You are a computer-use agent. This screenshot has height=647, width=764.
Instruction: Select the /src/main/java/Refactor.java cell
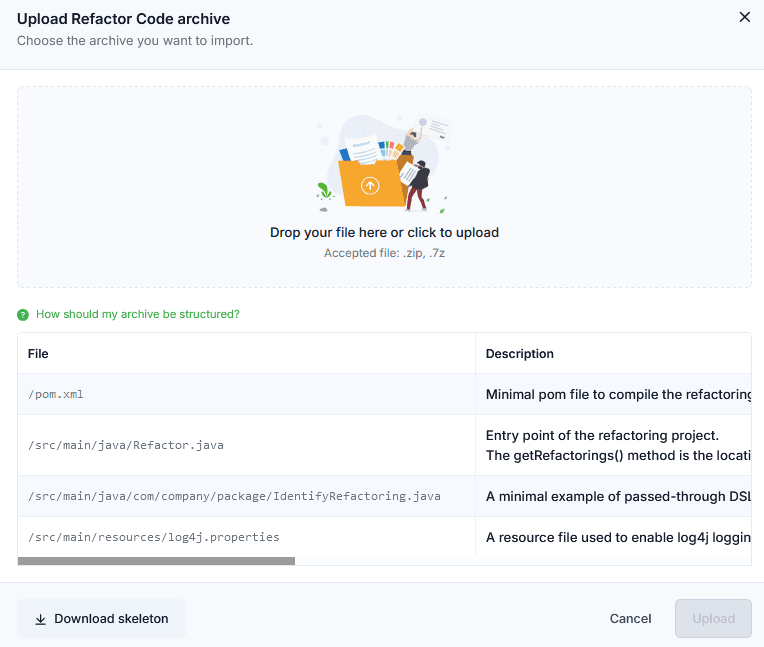click(x=247, y=445)
